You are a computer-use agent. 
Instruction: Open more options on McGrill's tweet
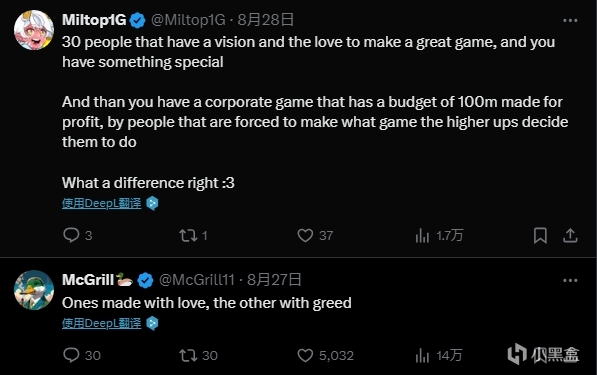(x=570, y=281)
